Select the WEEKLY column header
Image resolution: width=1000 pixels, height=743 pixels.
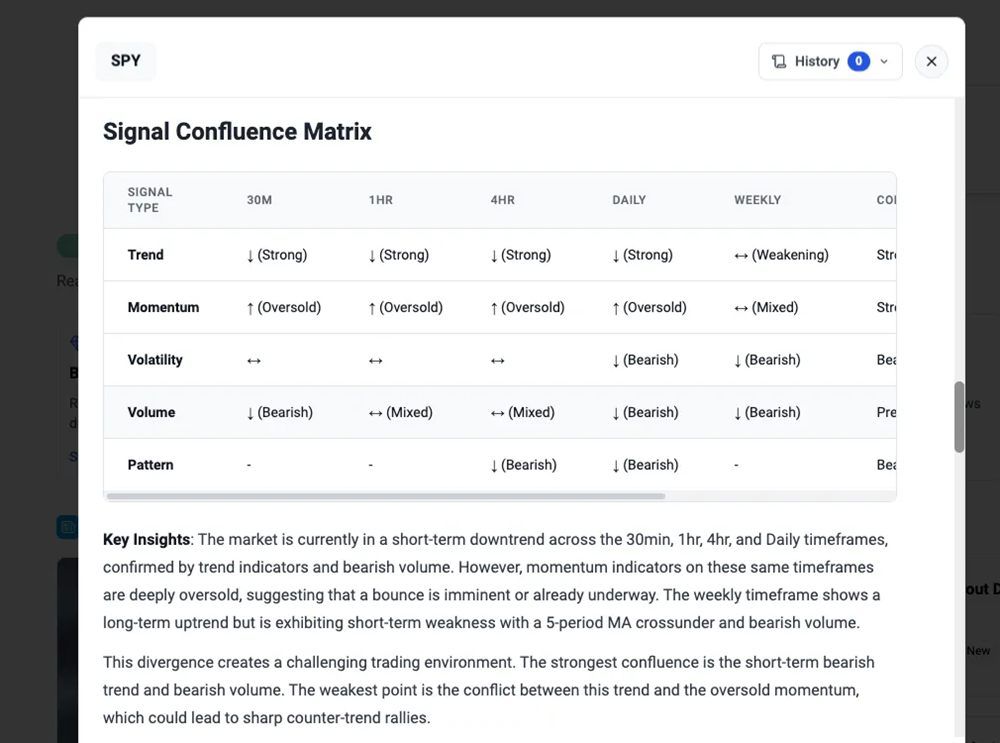tap(757, 200)
